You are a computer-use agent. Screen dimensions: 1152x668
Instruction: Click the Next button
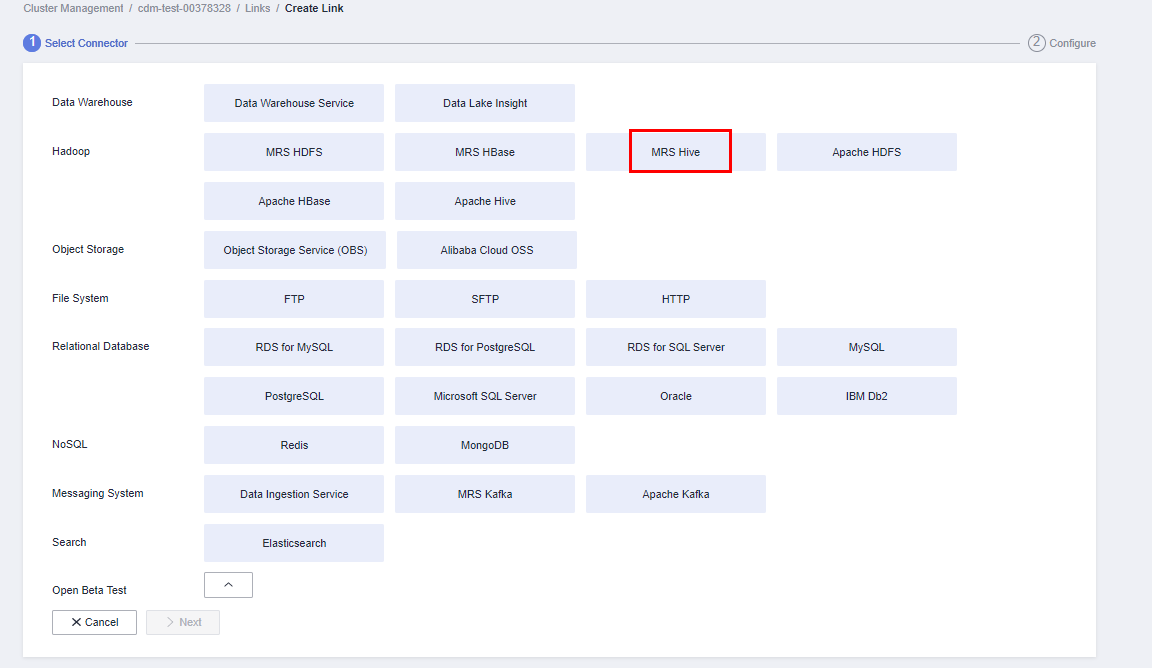pos(183,622)
